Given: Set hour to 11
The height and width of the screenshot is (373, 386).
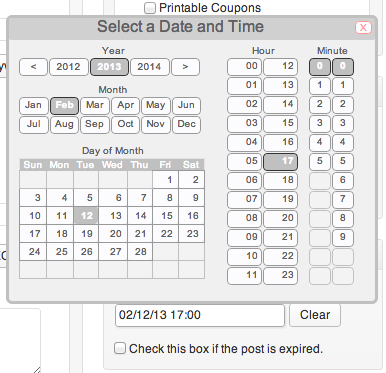Looking at the screenshot, I should (245, 276).
